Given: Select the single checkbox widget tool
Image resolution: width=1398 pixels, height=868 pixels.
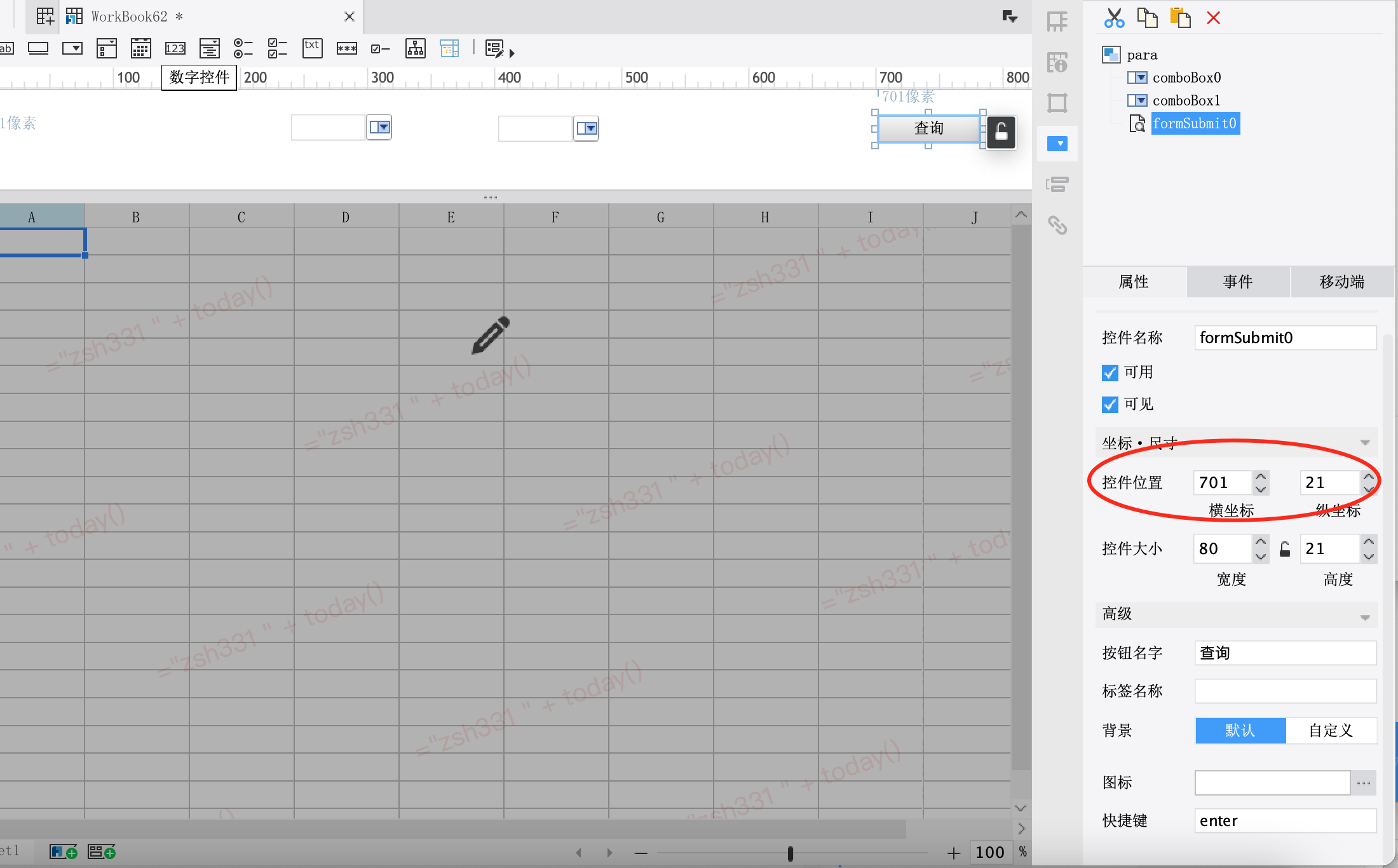Looking at the screenshot, I should [x=381, y=48].
